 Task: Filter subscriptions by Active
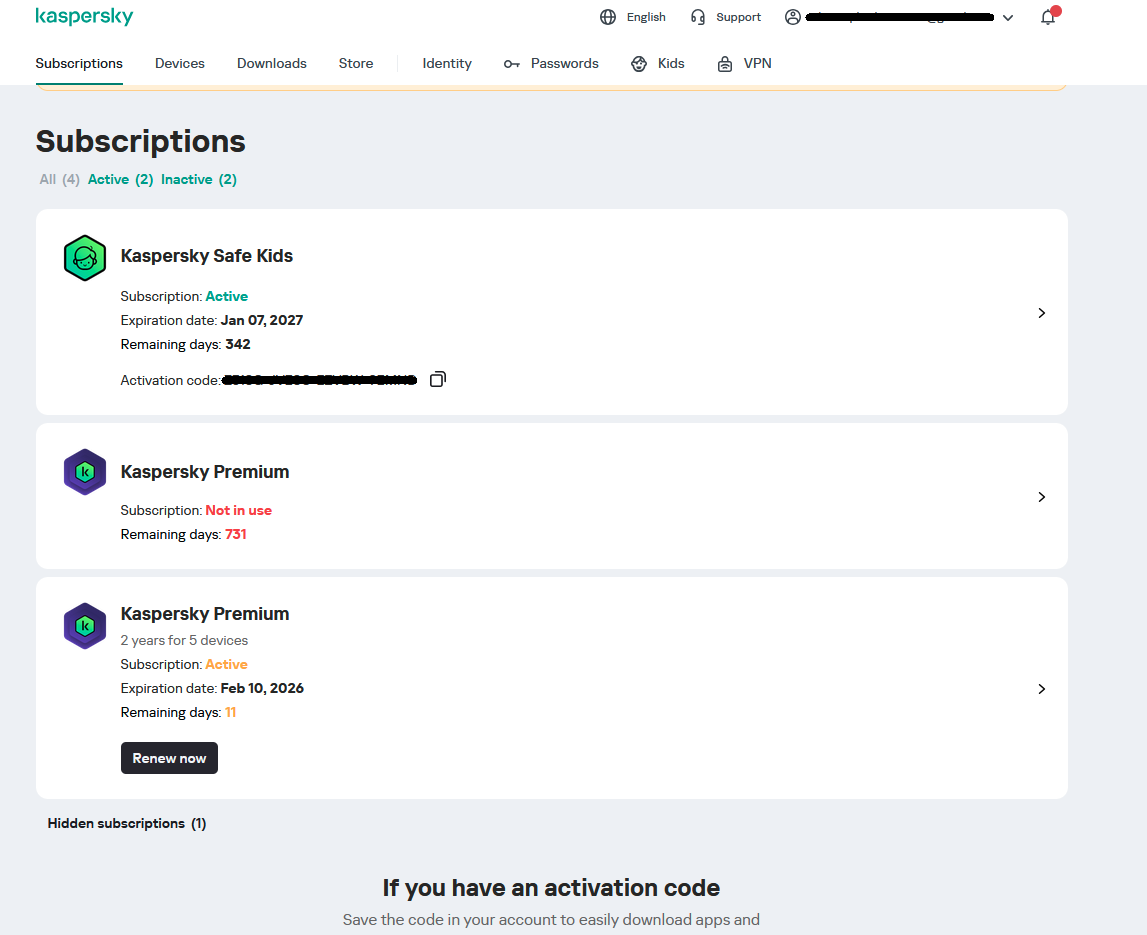click(120, 180)
